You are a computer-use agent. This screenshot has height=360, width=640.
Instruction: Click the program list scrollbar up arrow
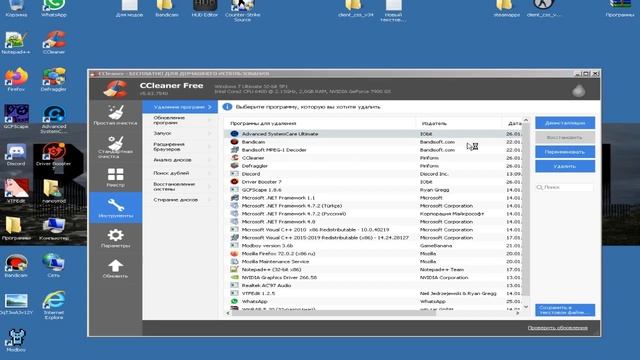(526, 120)
